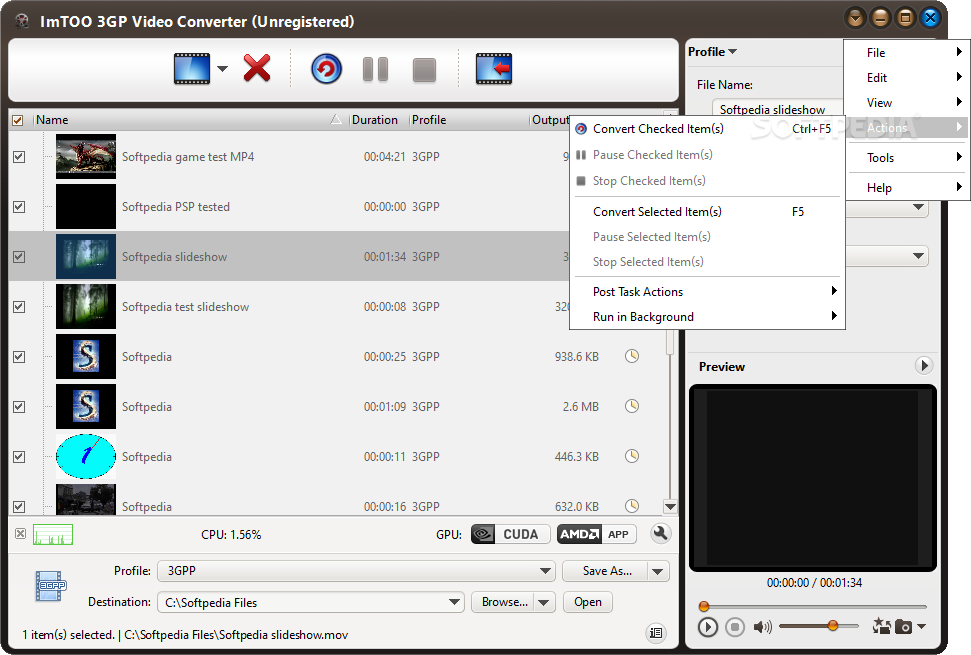This screenshot has width=971, height=655.
Task: Uncheck Softpedia test slideshow item
Action: [x=19, y=306]
